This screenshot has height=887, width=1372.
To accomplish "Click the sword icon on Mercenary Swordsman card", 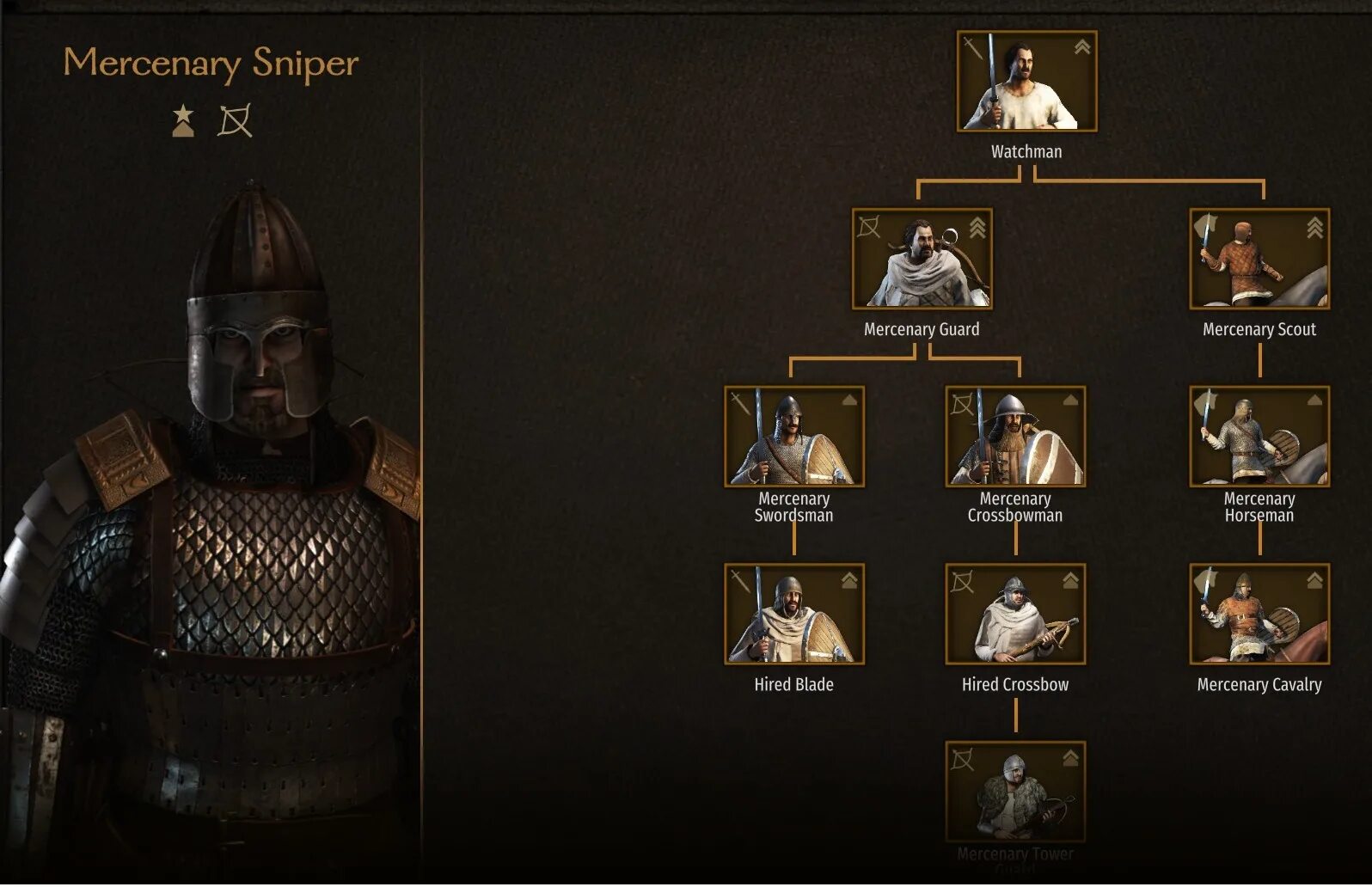I will tap(740, 403).
